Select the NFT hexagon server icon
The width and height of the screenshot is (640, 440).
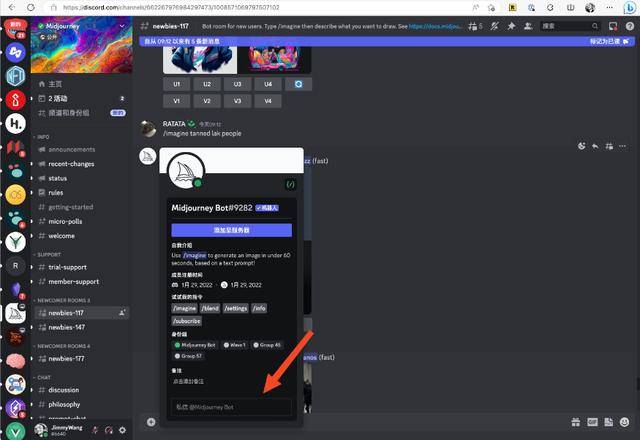coord(16,76)
